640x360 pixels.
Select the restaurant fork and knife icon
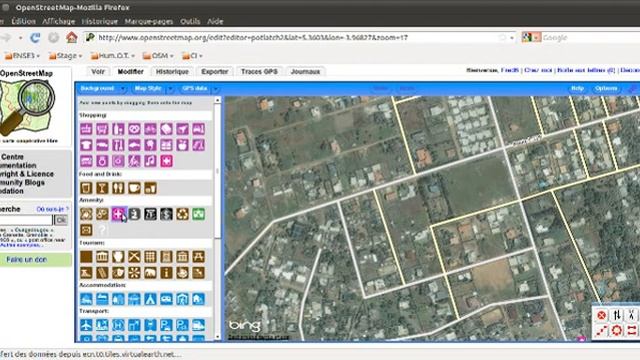pos(118,188)
